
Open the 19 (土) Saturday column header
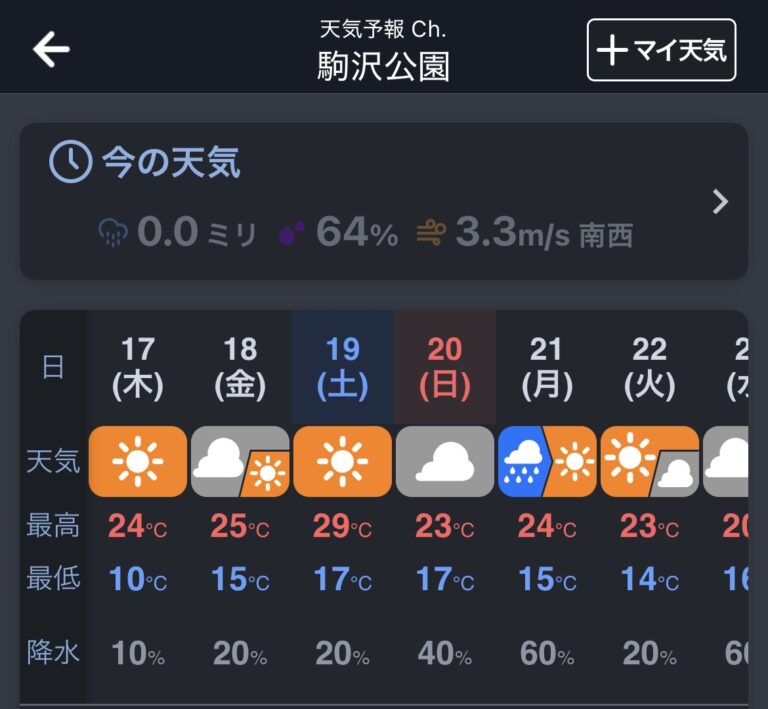pyautogui.click(x=342, y=367)
